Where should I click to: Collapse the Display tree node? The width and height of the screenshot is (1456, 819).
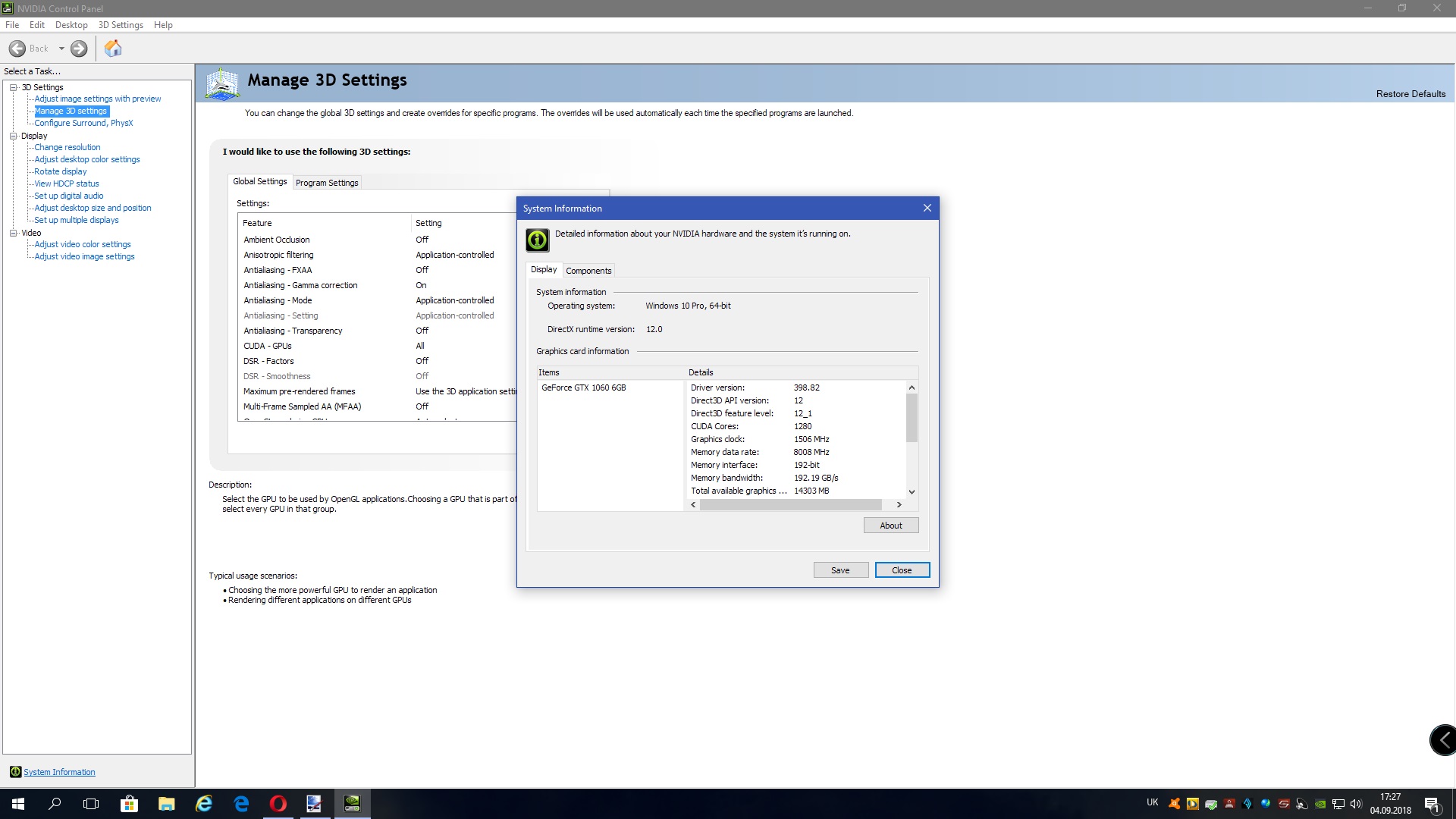[13, 136]
